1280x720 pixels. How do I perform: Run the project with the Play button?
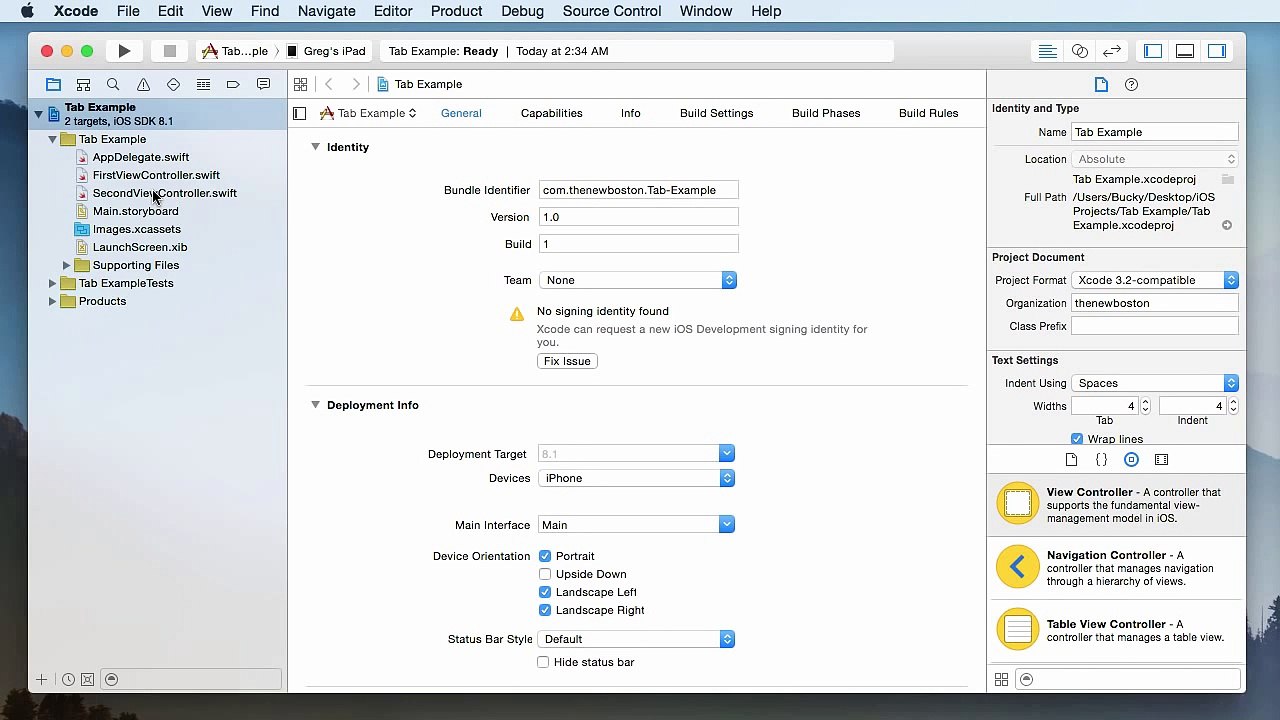(124, 51)
